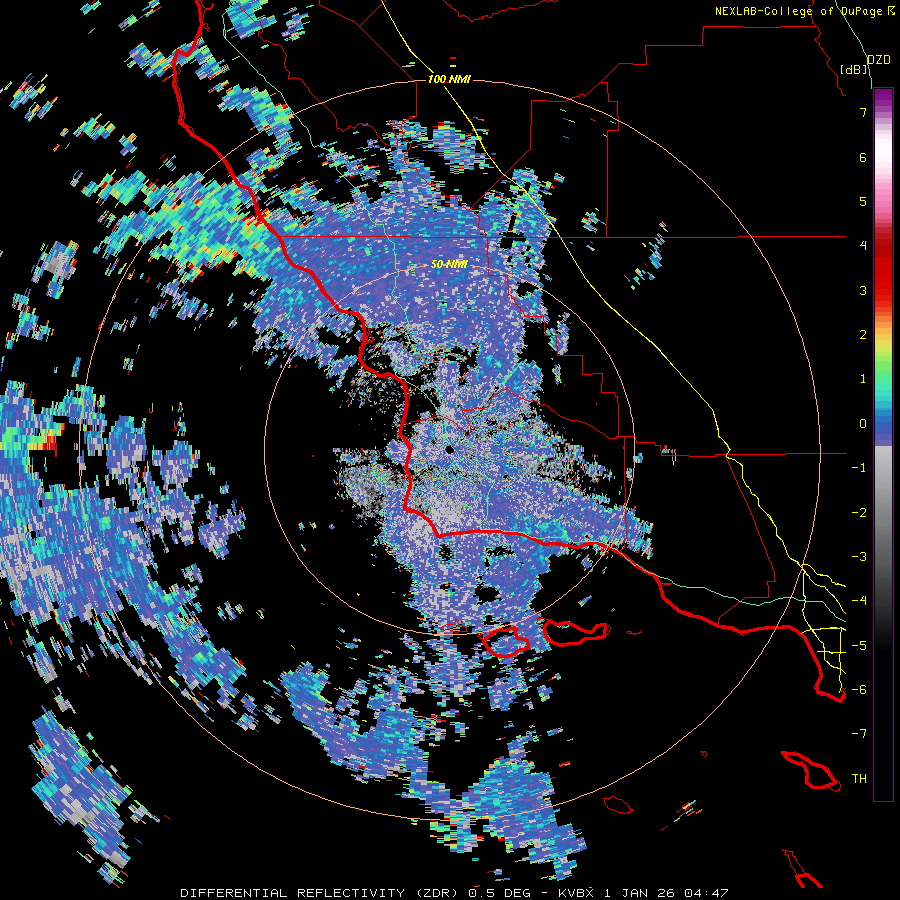
Task: Click the black radar site dot at center
Action: coord(449,449)
